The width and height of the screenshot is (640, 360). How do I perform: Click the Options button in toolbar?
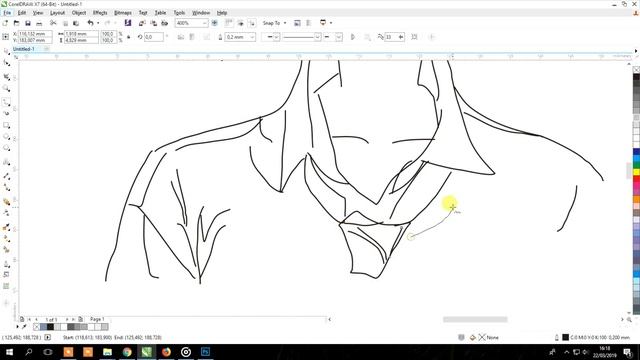(297, 23)
